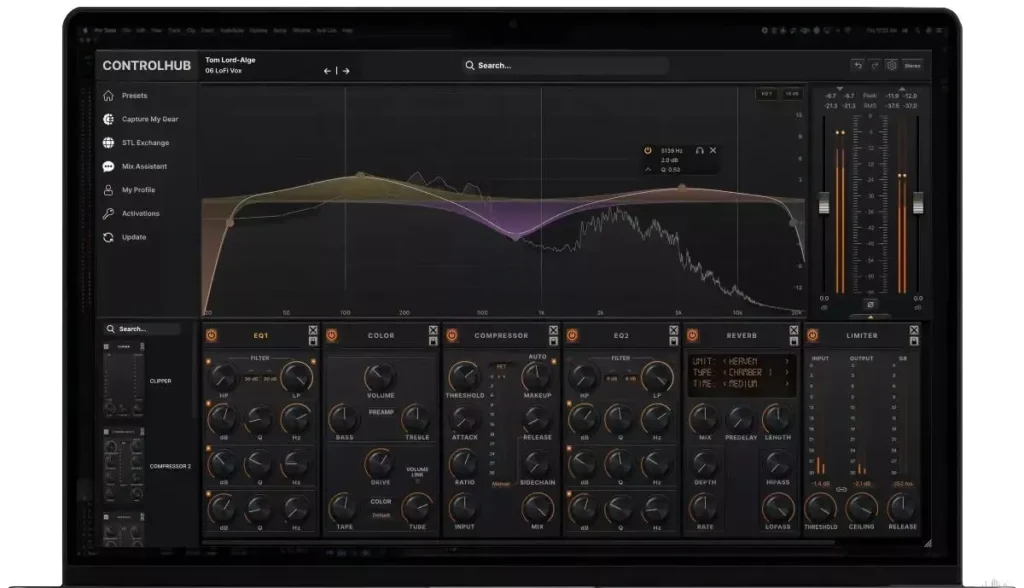The image size is (1024, 588).
Task: Toggle the Limiter module power button
Action: pos(811,336)
